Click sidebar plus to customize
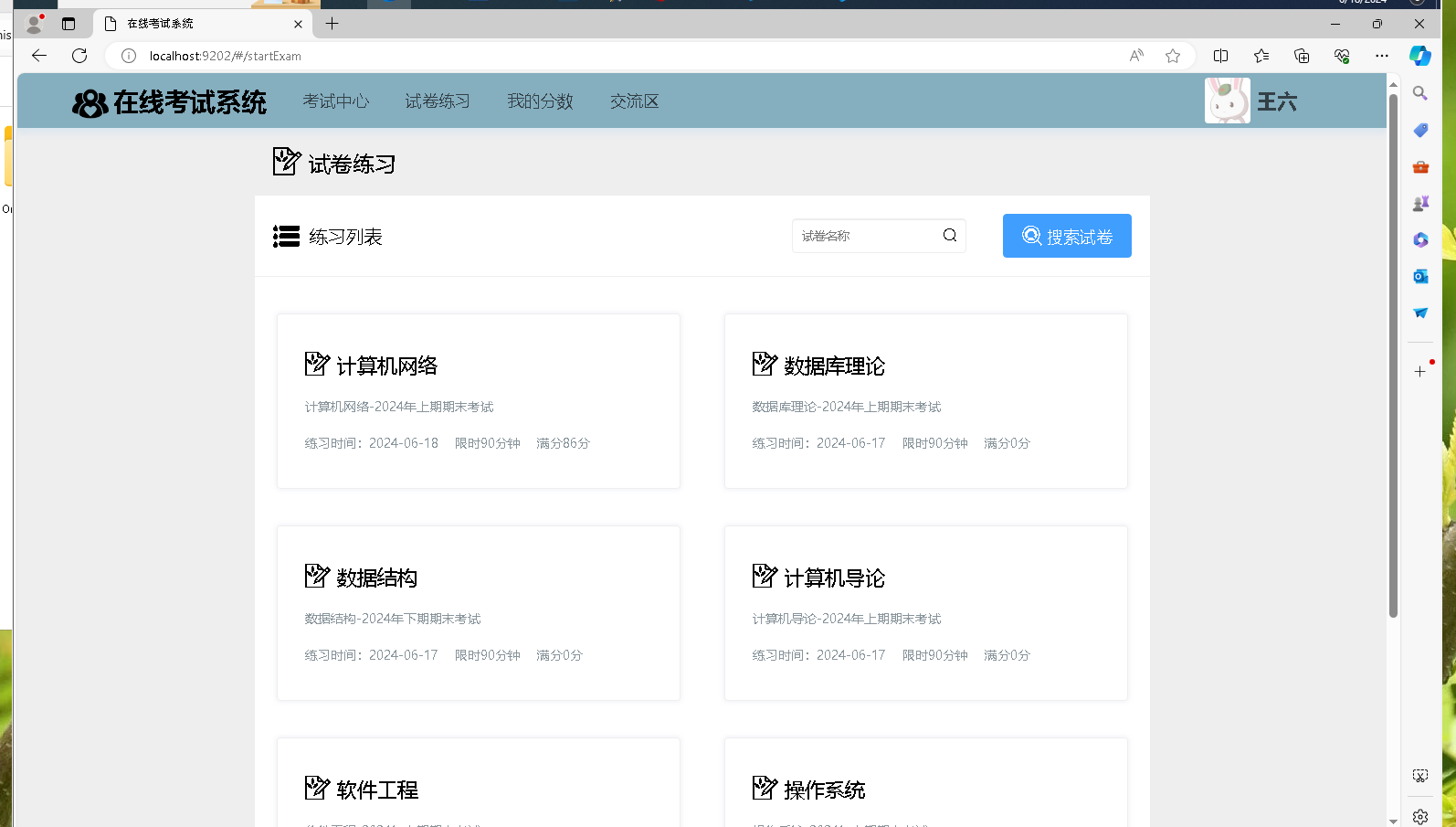Image resolution: width=1456 pixels, height=827 pixels. [1420, 371]
